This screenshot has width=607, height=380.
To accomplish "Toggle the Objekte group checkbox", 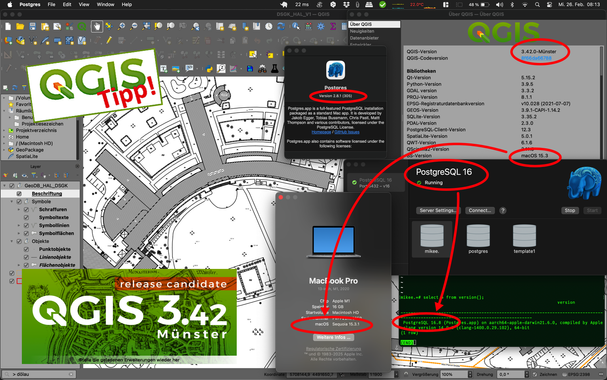I will pos(19,241).
